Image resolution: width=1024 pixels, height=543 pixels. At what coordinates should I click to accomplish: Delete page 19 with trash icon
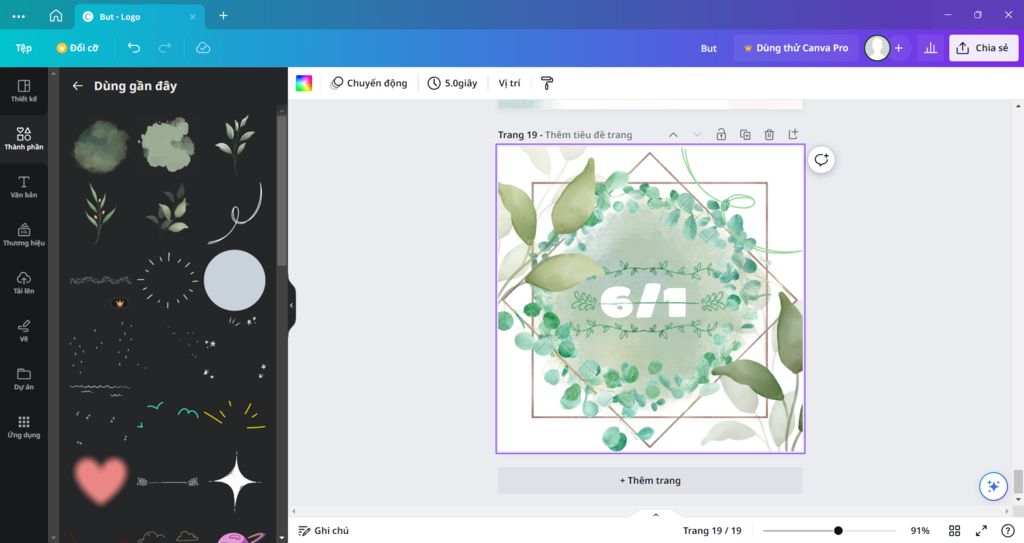coord(769,135)
